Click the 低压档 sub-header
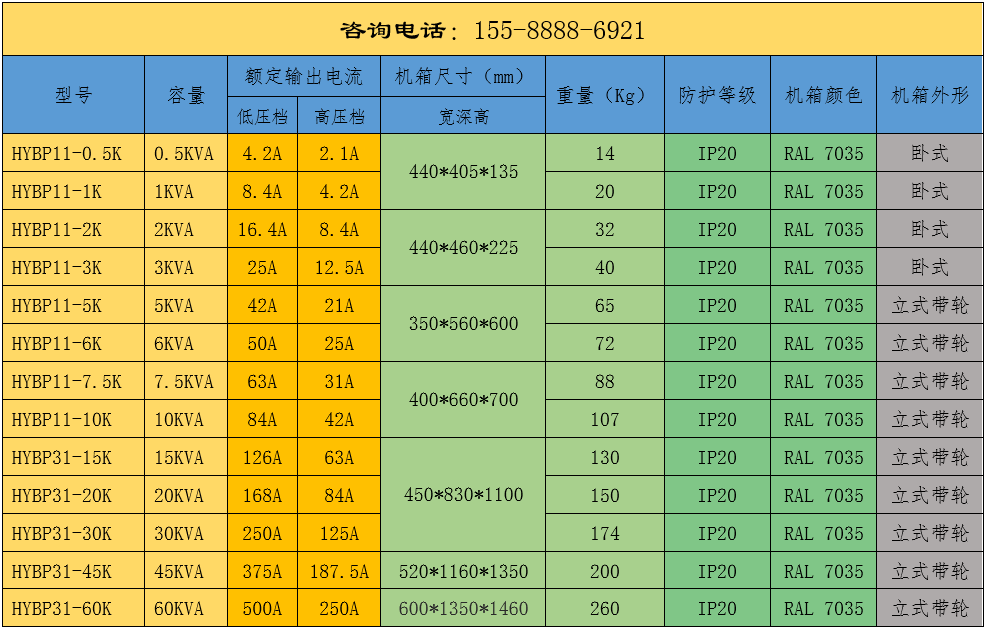 click(262, 114)
